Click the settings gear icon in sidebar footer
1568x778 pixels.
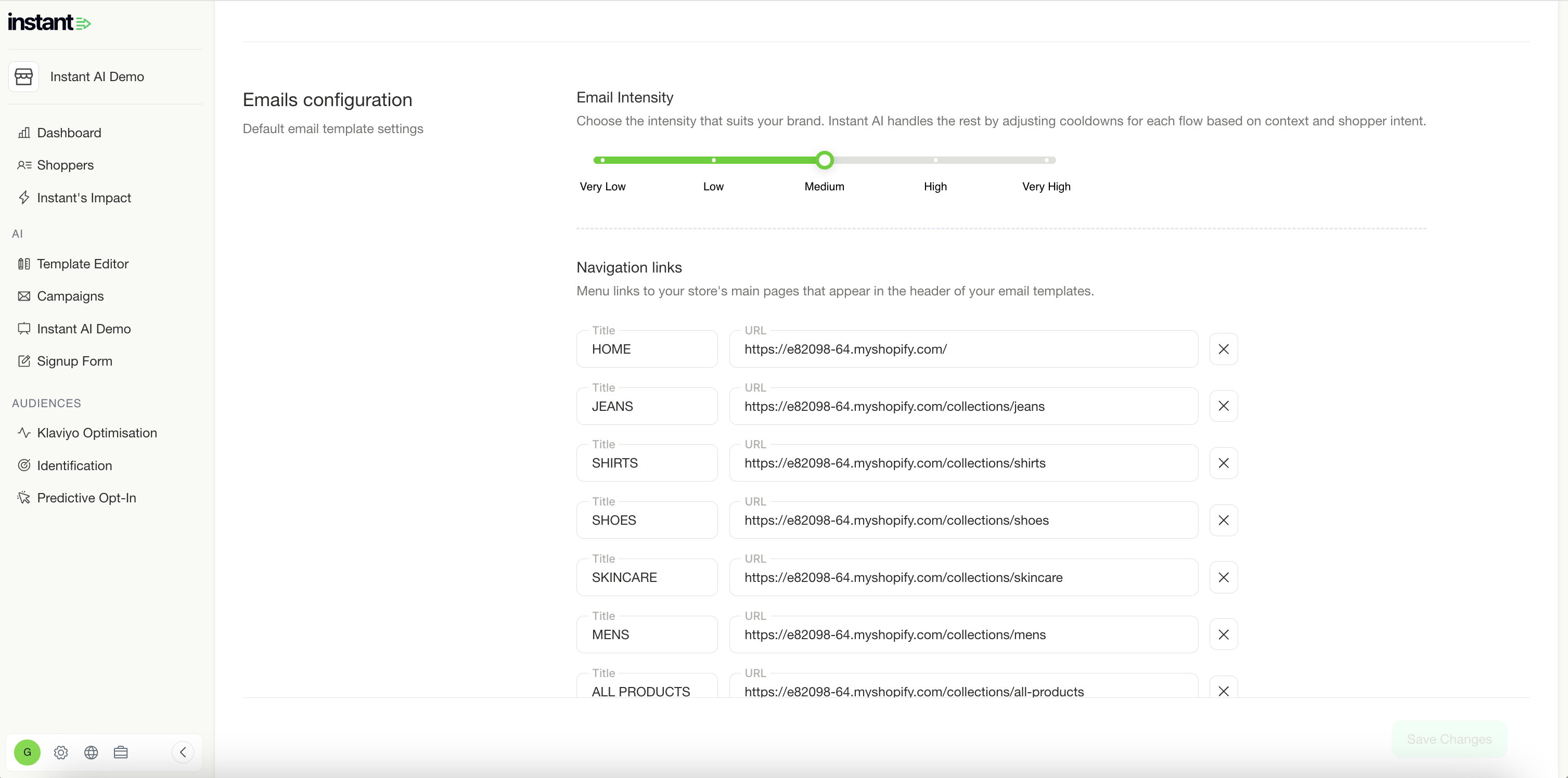point(60,753)
